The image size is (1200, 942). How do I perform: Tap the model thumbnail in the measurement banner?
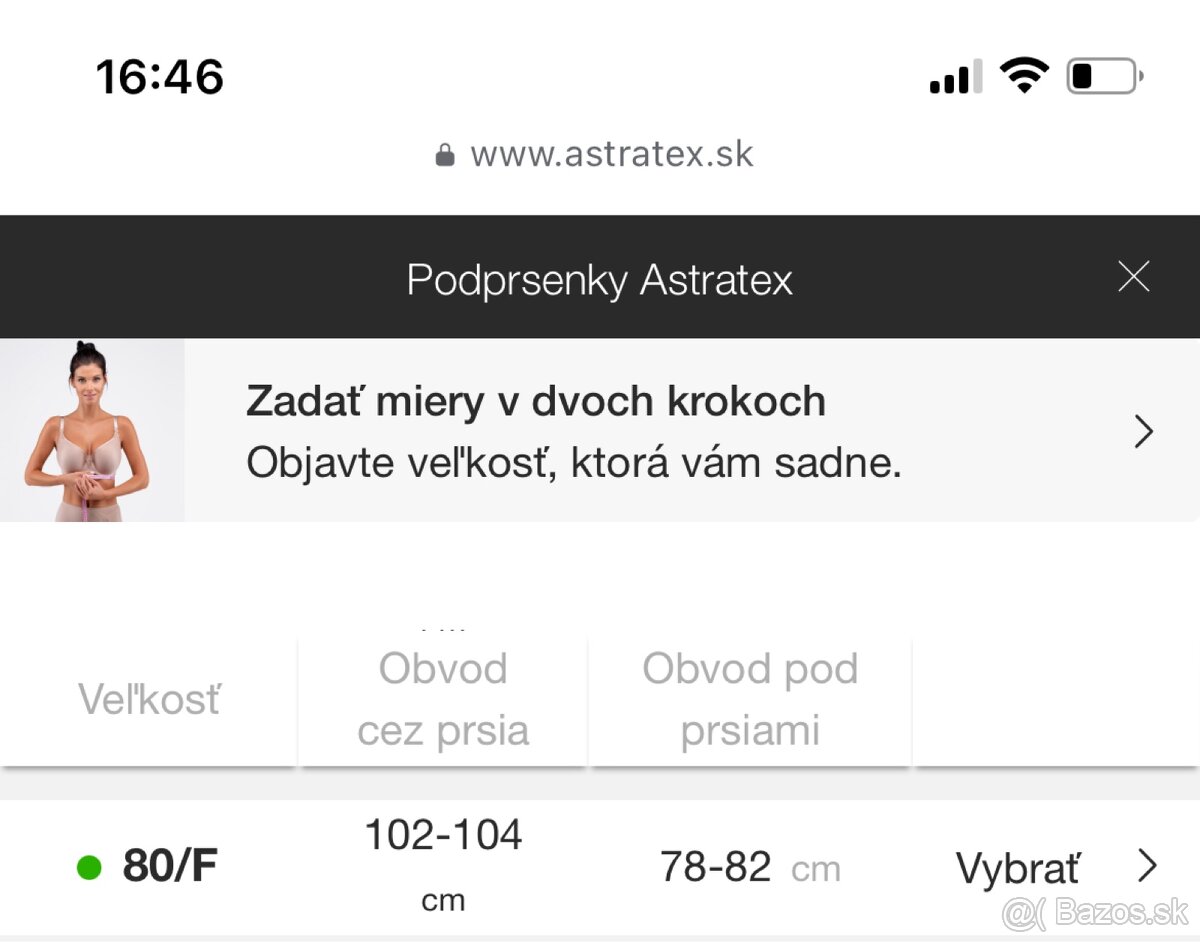click(92, 430)
